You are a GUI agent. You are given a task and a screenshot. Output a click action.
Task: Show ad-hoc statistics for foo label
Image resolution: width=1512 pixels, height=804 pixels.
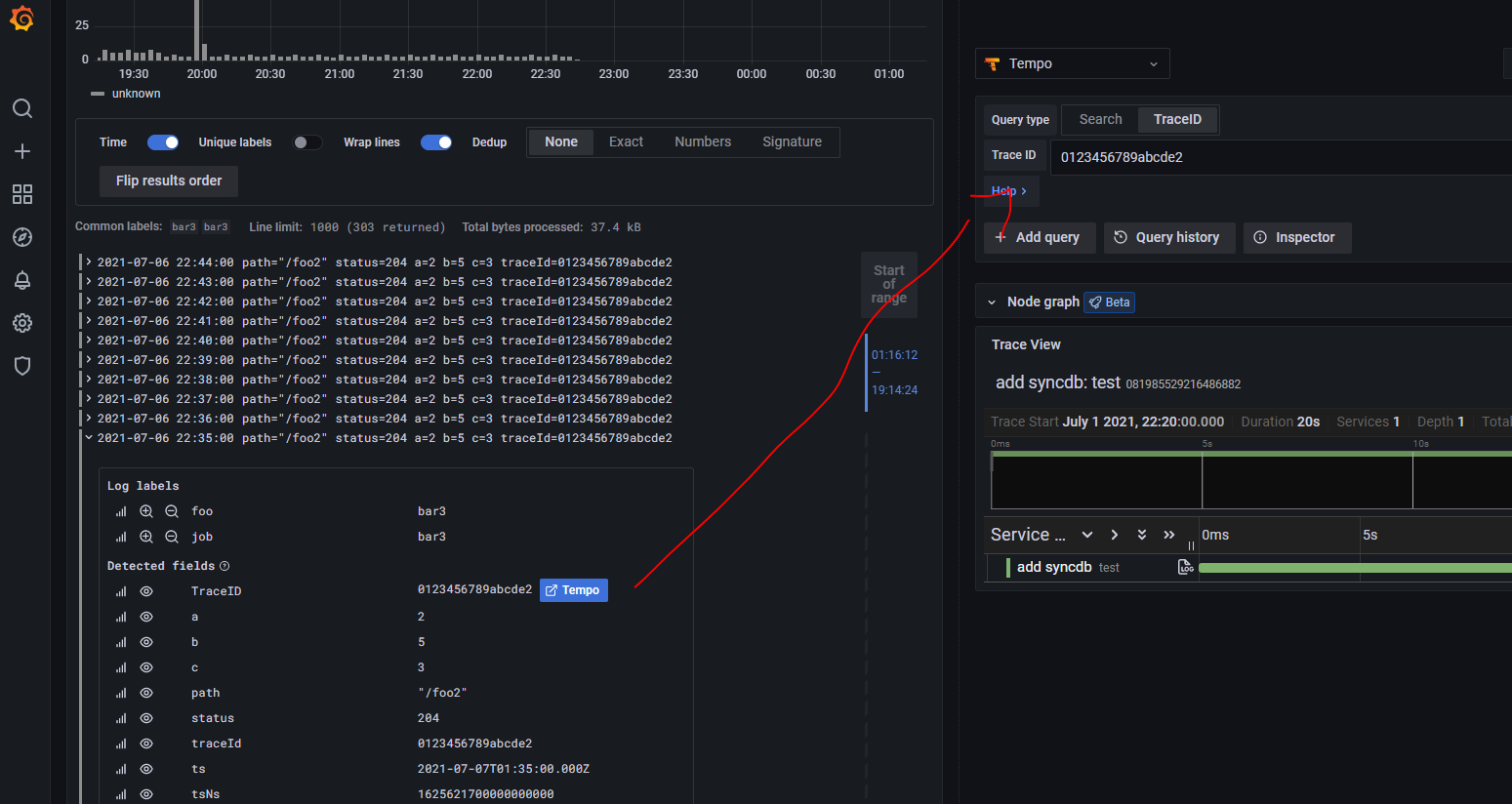click(121, 511)
